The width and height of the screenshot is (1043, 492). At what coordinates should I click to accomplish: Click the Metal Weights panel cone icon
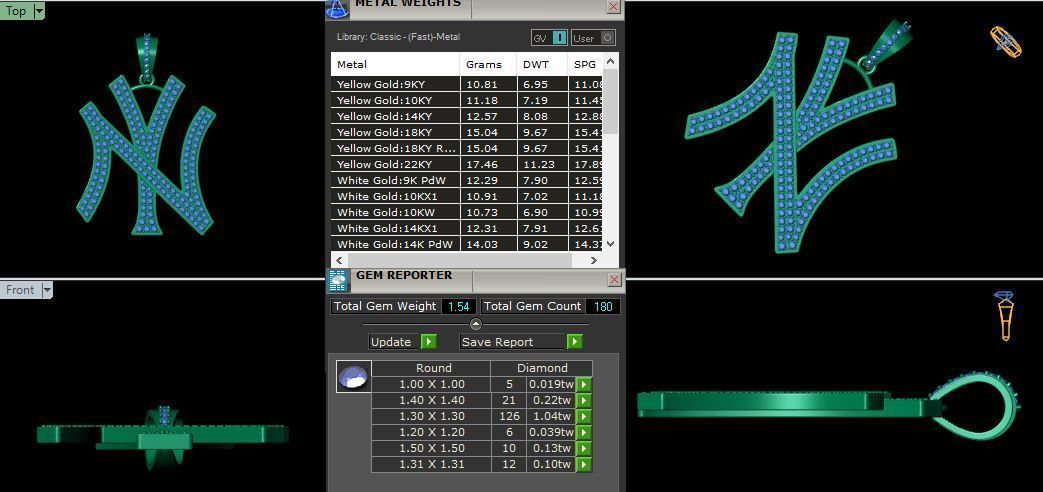click(x=337, y=7)
